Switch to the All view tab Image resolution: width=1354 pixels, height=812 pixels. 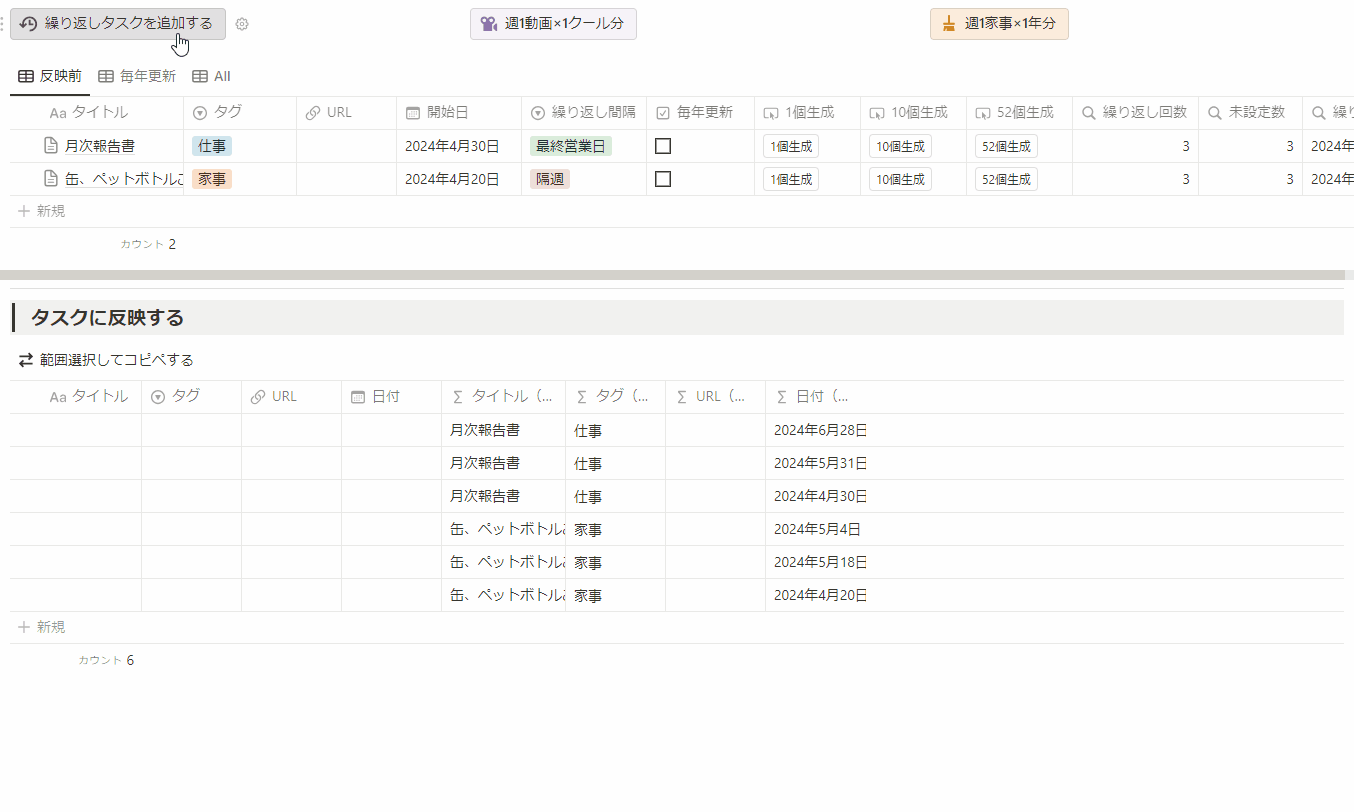[212, 76]
